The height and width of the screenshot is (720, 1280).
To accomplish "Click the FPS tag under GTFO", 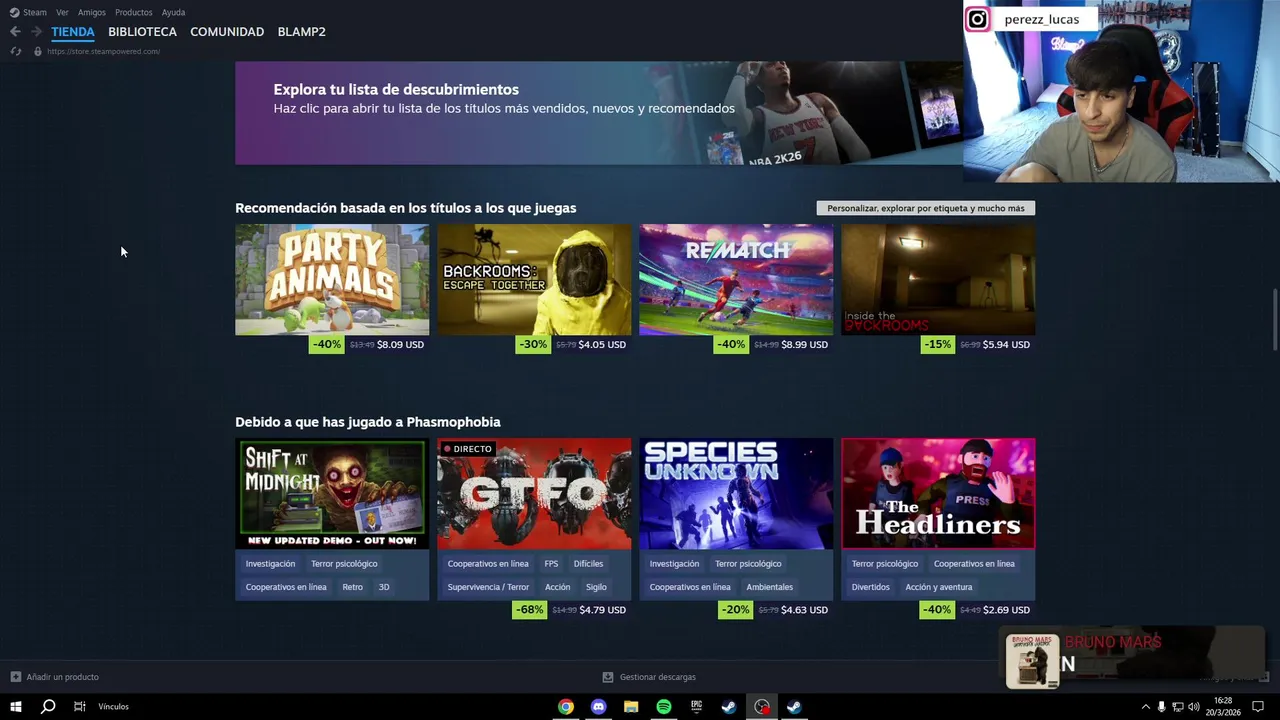I will pos(551,563).
